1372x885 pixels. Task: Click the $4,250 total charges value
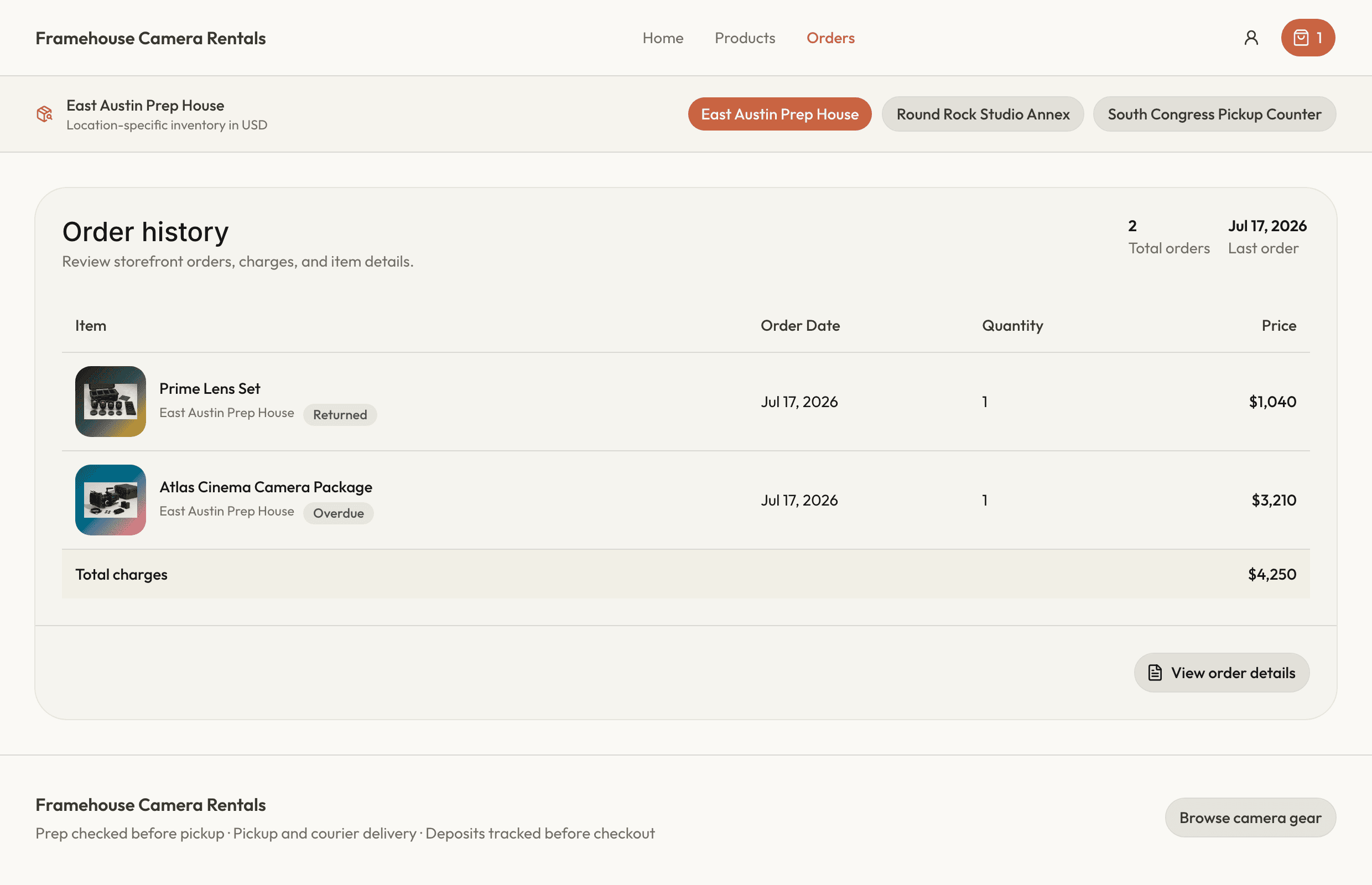click(x=1271, y=574)
